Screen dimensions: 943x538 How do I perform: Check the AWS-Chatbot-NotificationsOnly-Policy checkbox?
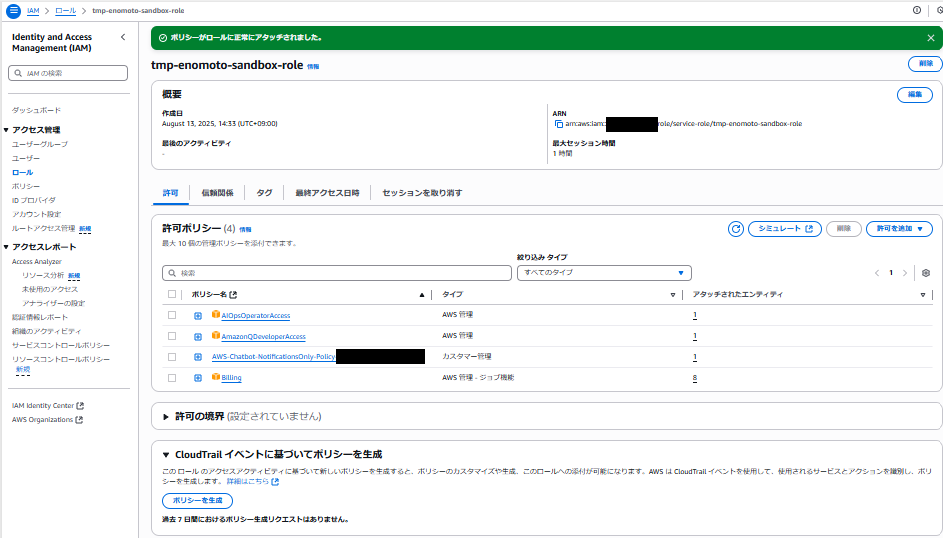tap(172, 357)
